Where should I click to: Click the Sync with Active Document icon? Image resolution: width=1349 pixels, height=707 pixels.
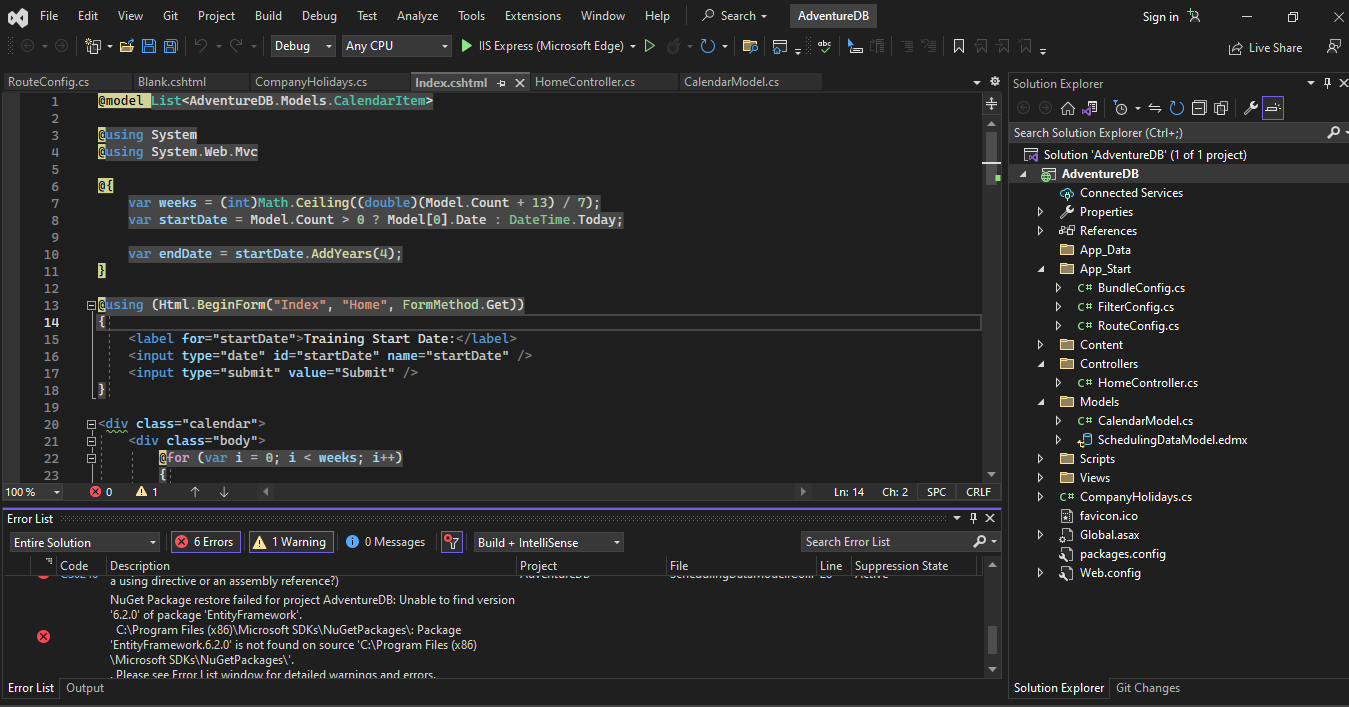click(1154, 108)
